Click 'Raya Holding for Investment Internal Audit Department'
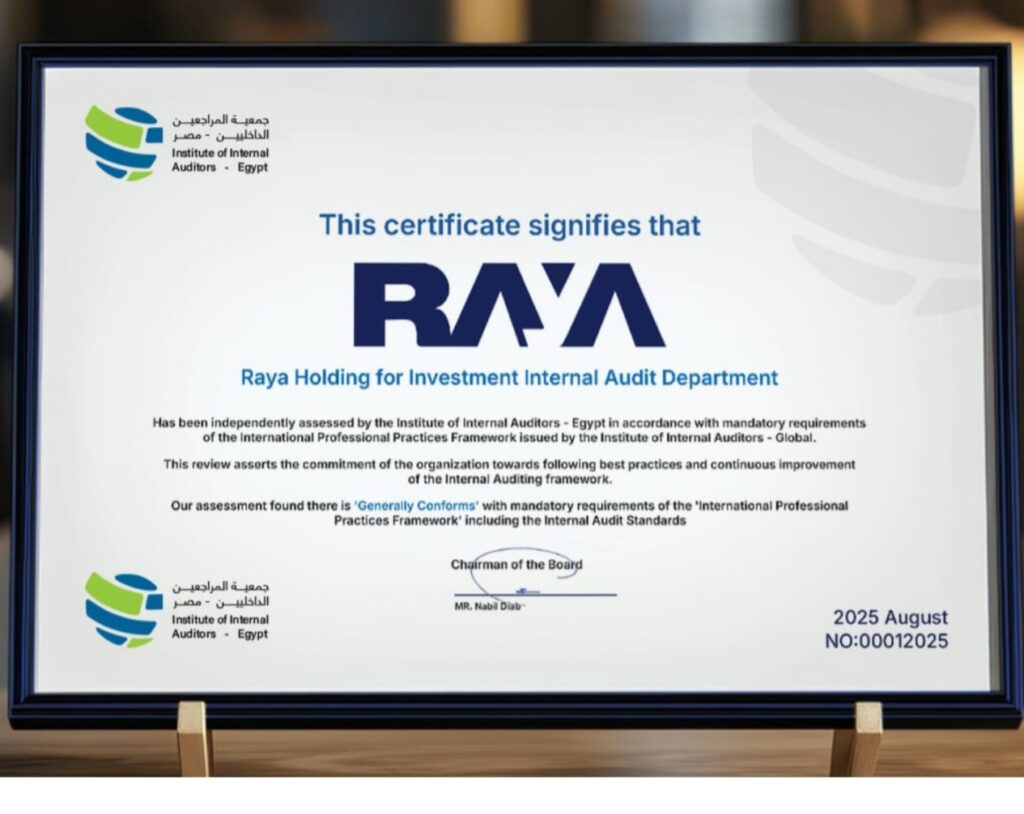Image resolution: width=1024 pixels, height=814 pixels. tap(509, 378)
